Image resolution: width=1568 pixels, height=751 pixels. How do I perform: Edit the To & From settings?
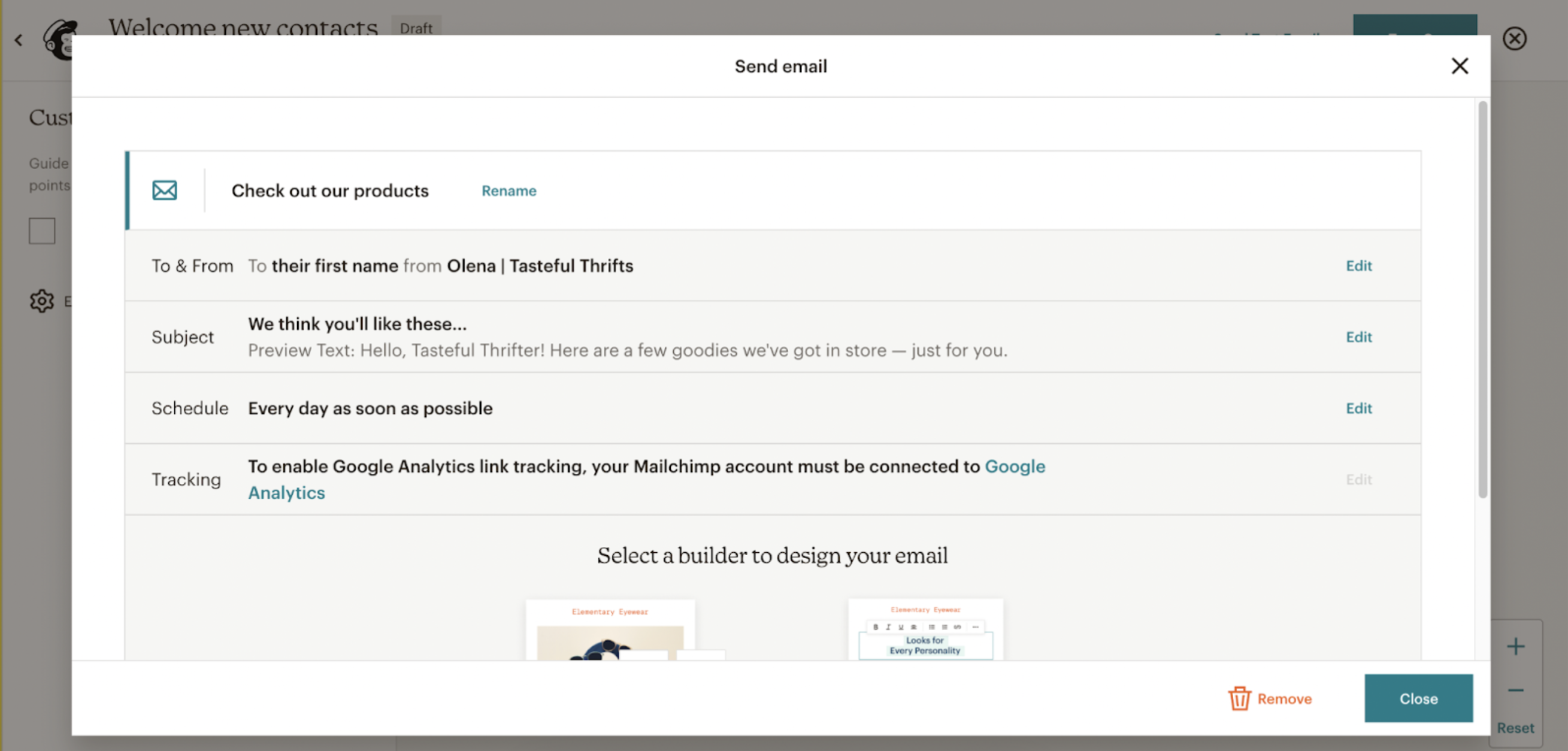(1358, 265)
